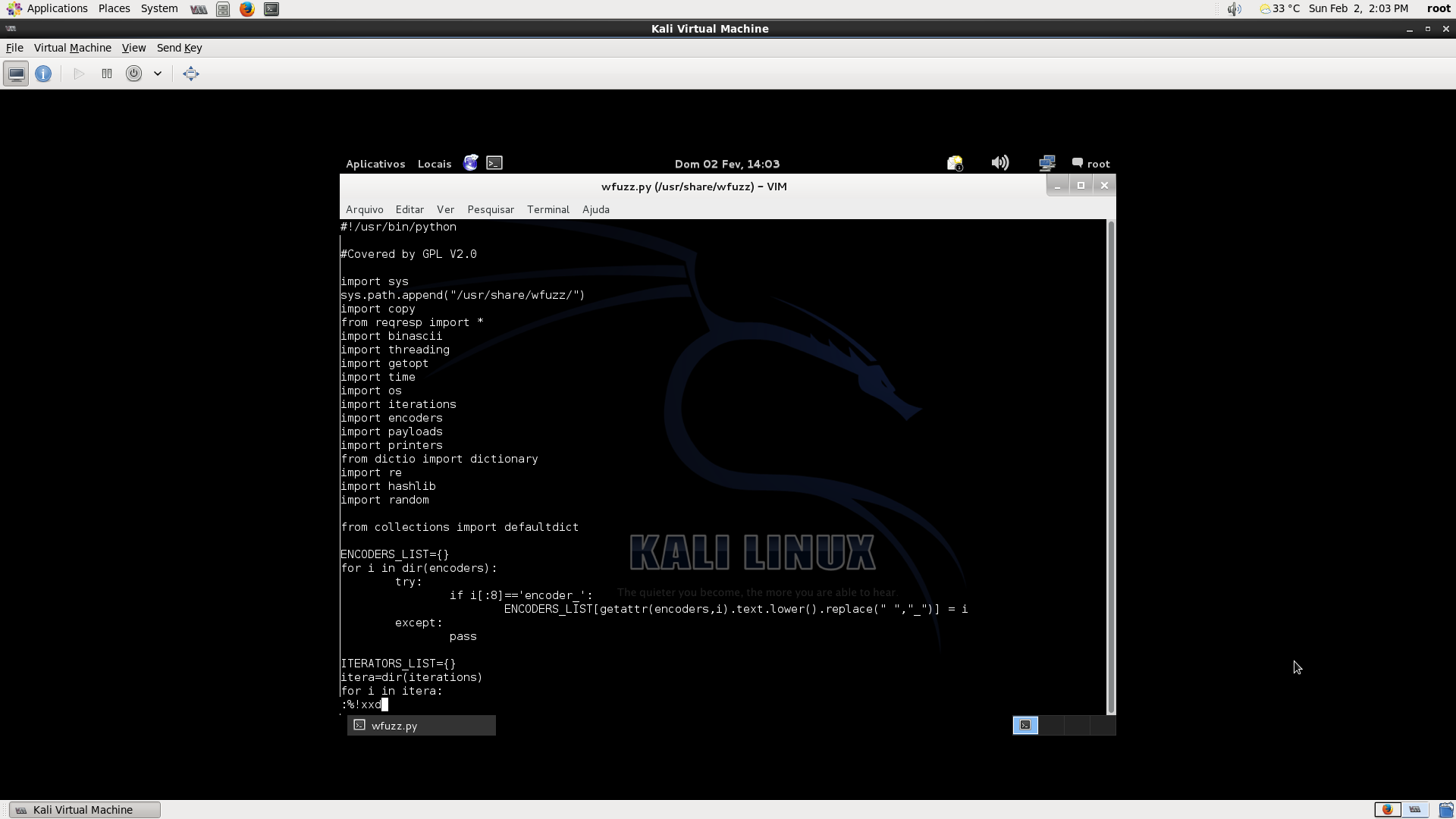The height and width of the screenshot is (819, 1456).
Task: Open the weather applet showing 33 °C
Action: click(x=1279, y=8)
